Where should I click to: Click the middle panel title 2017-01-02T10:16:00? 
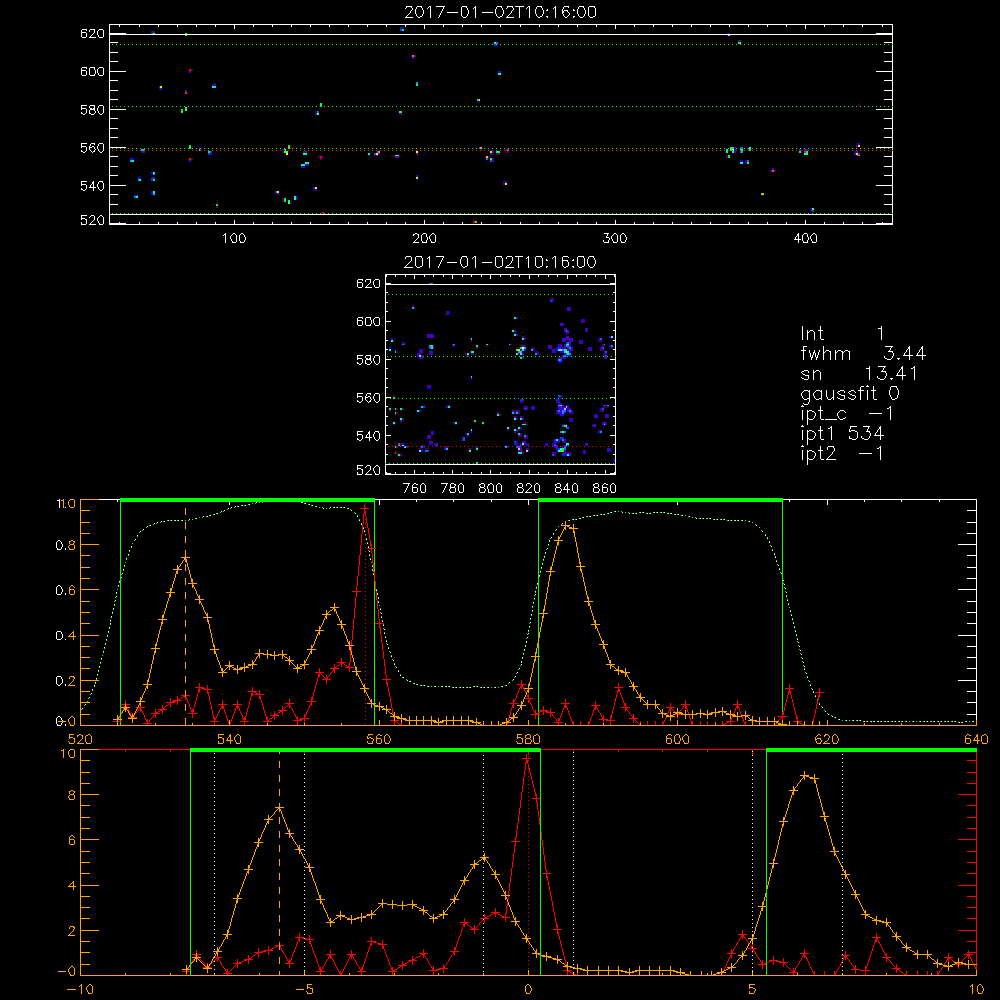500,262
